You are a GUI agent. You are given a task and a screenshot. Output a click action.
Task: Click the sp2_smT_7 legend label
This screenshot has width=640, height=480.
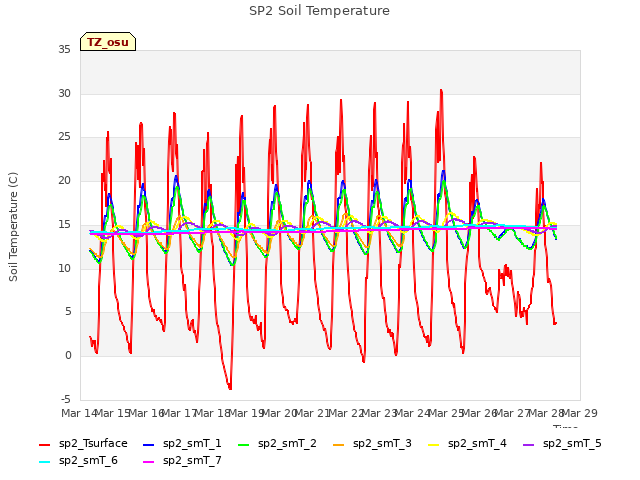click(x=192, y=461)
